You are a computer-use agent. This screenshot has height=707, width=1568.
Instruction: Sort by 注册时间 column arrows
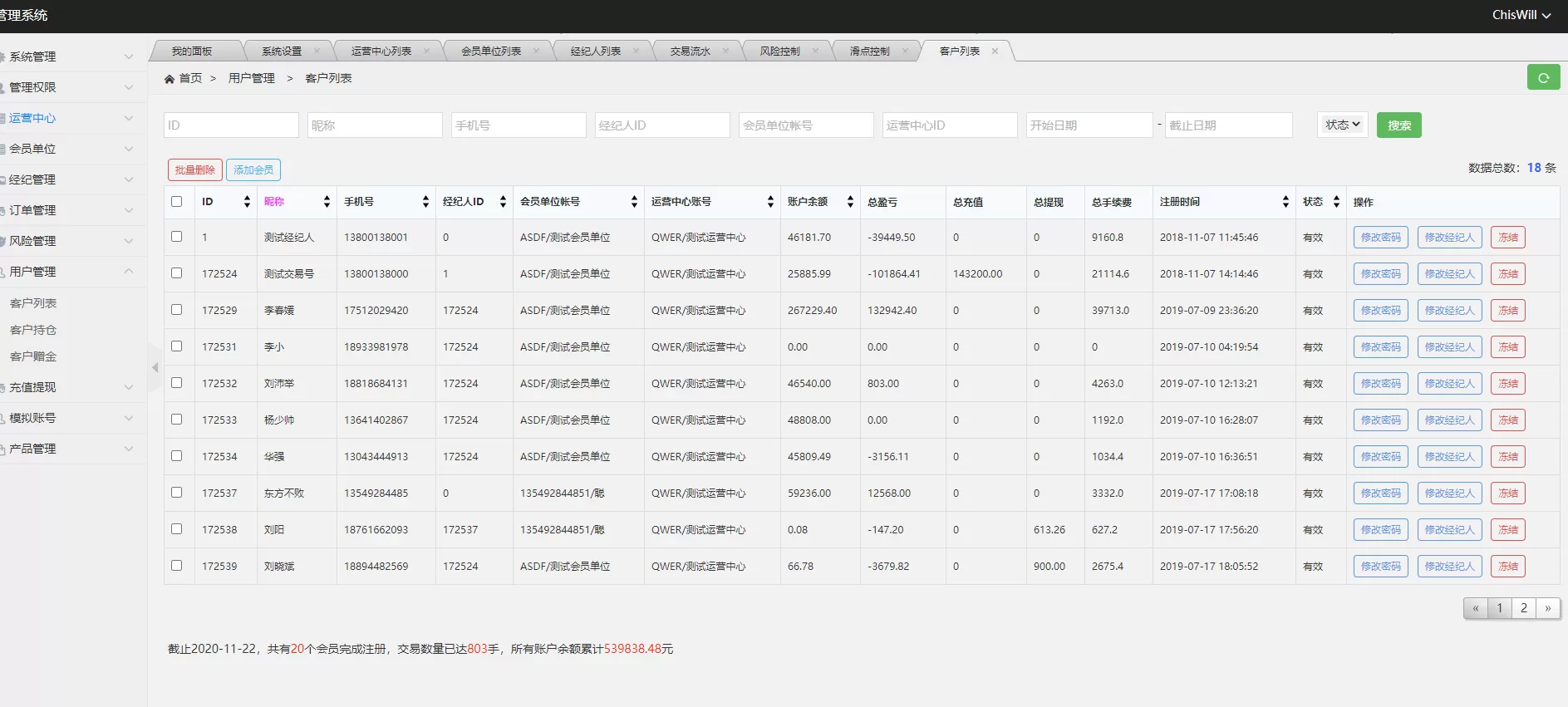click(1285, 202)
